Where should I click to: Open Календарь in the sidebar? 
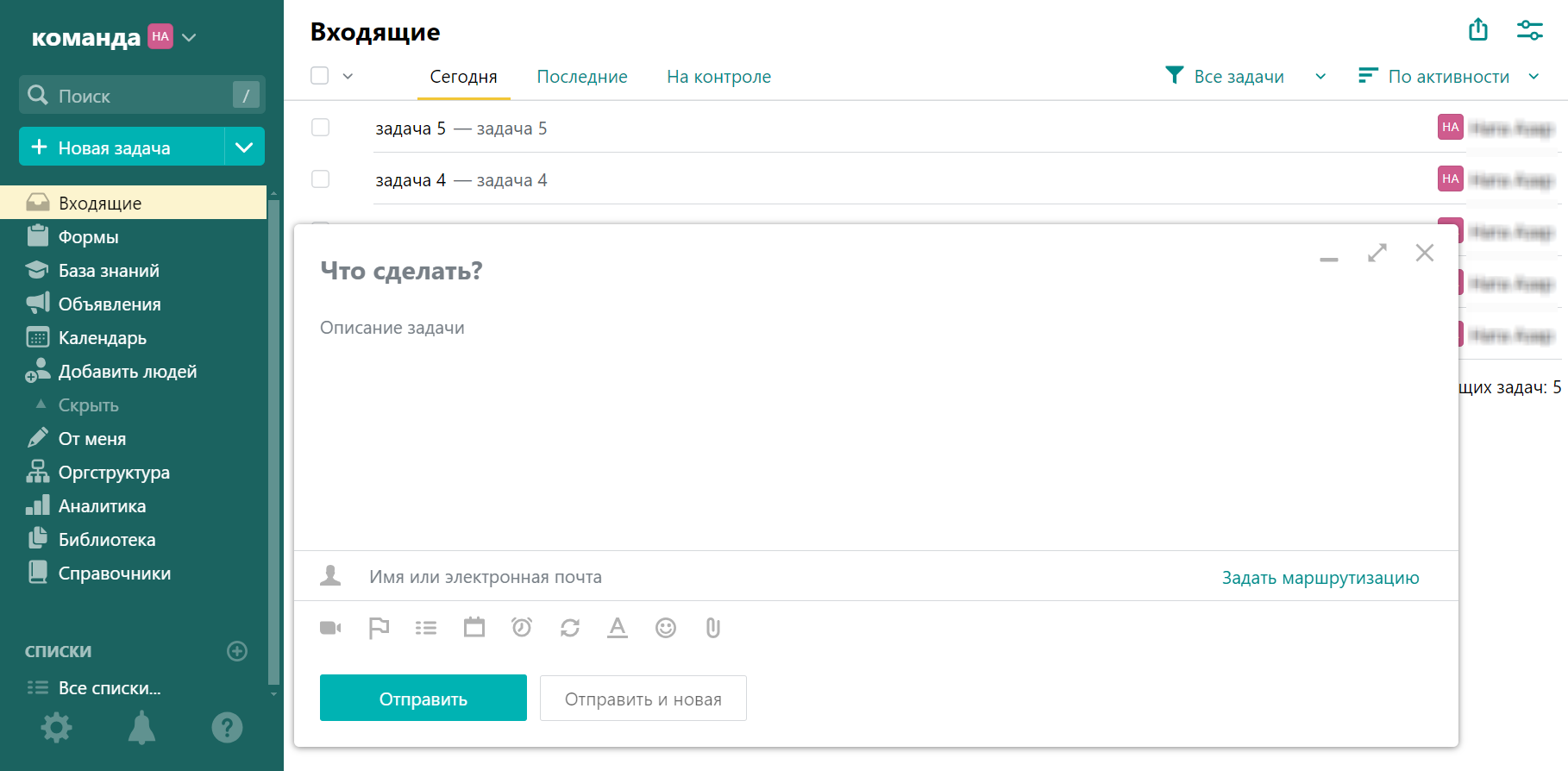(133, 337)
